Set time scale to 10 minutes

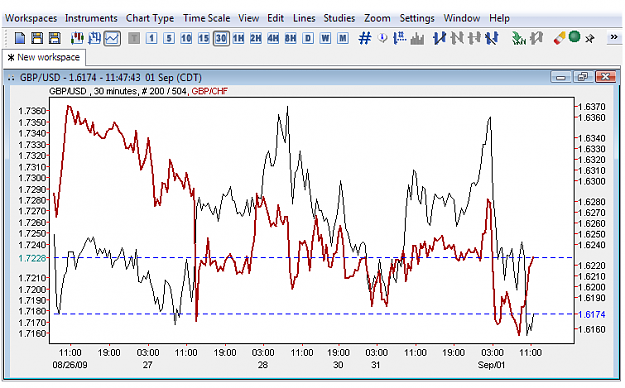click(x=186, y=39)
